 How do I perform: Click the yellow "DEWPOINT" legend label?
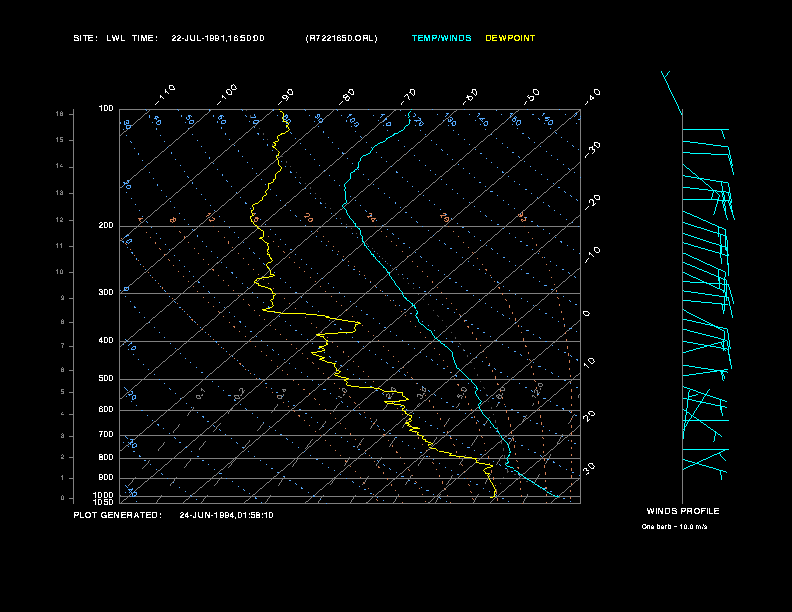tap(510, 38)
